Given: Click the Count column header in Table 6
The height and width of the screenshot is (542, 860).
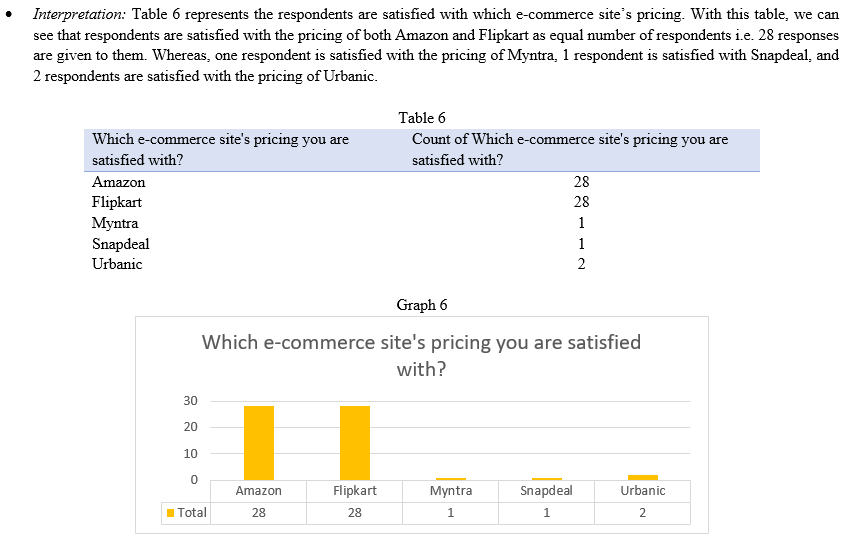Looking at the screenshot, I should (570, 150).
